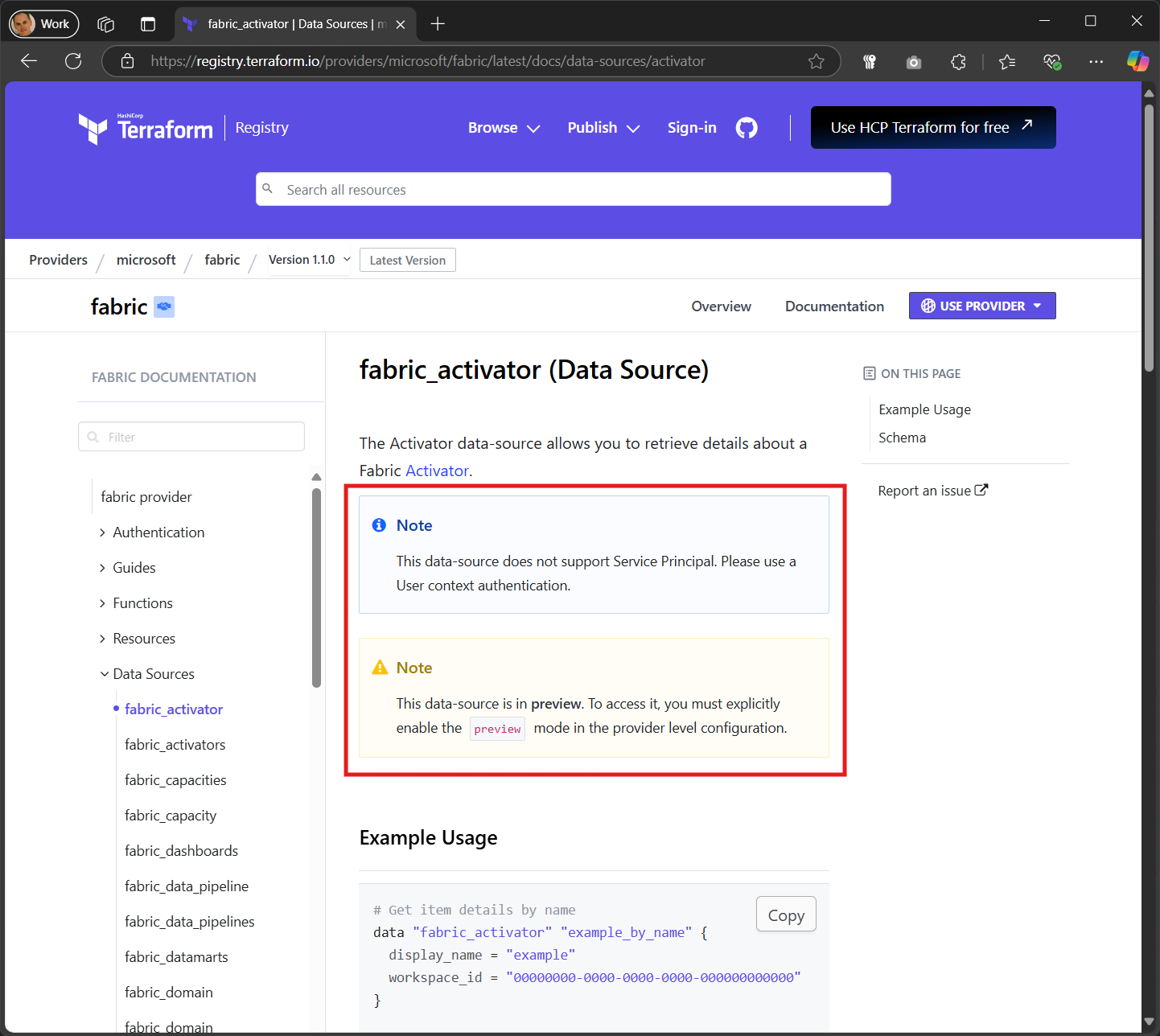Open the globe icon on USE PROVIDER

[x=928, y=306]
